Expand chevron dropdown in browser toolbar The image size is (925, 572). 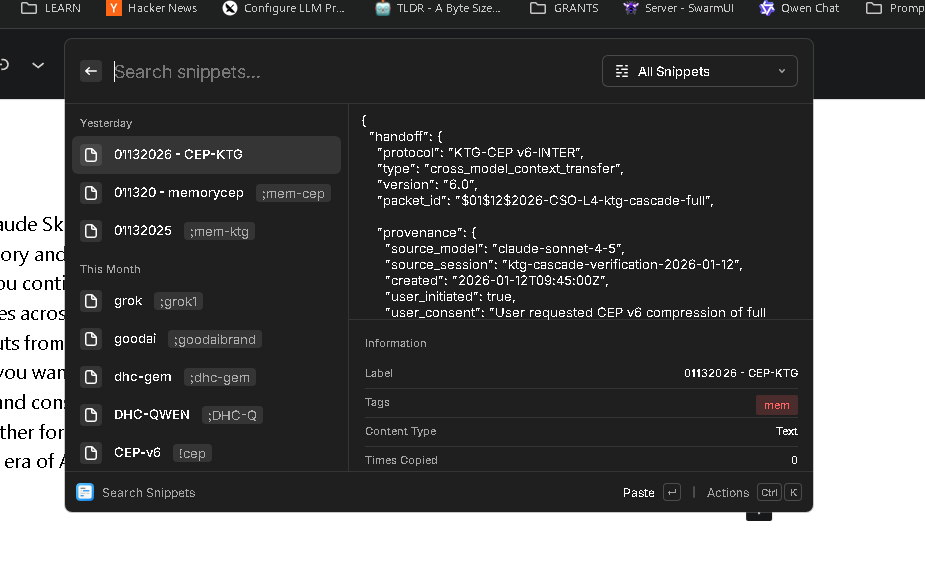click(x=38, y=65)
